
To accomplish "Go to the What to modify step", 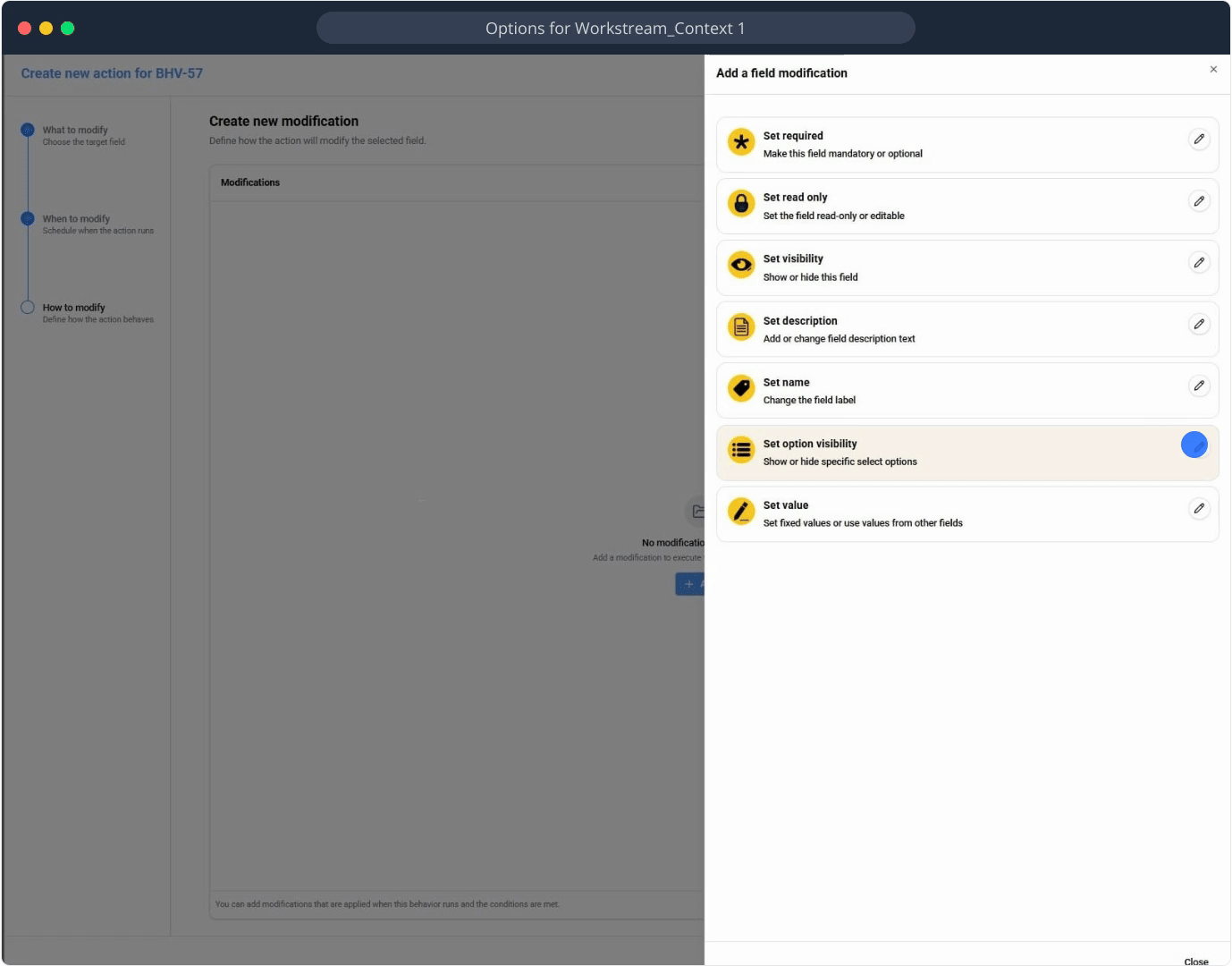I will pos(75,135).
